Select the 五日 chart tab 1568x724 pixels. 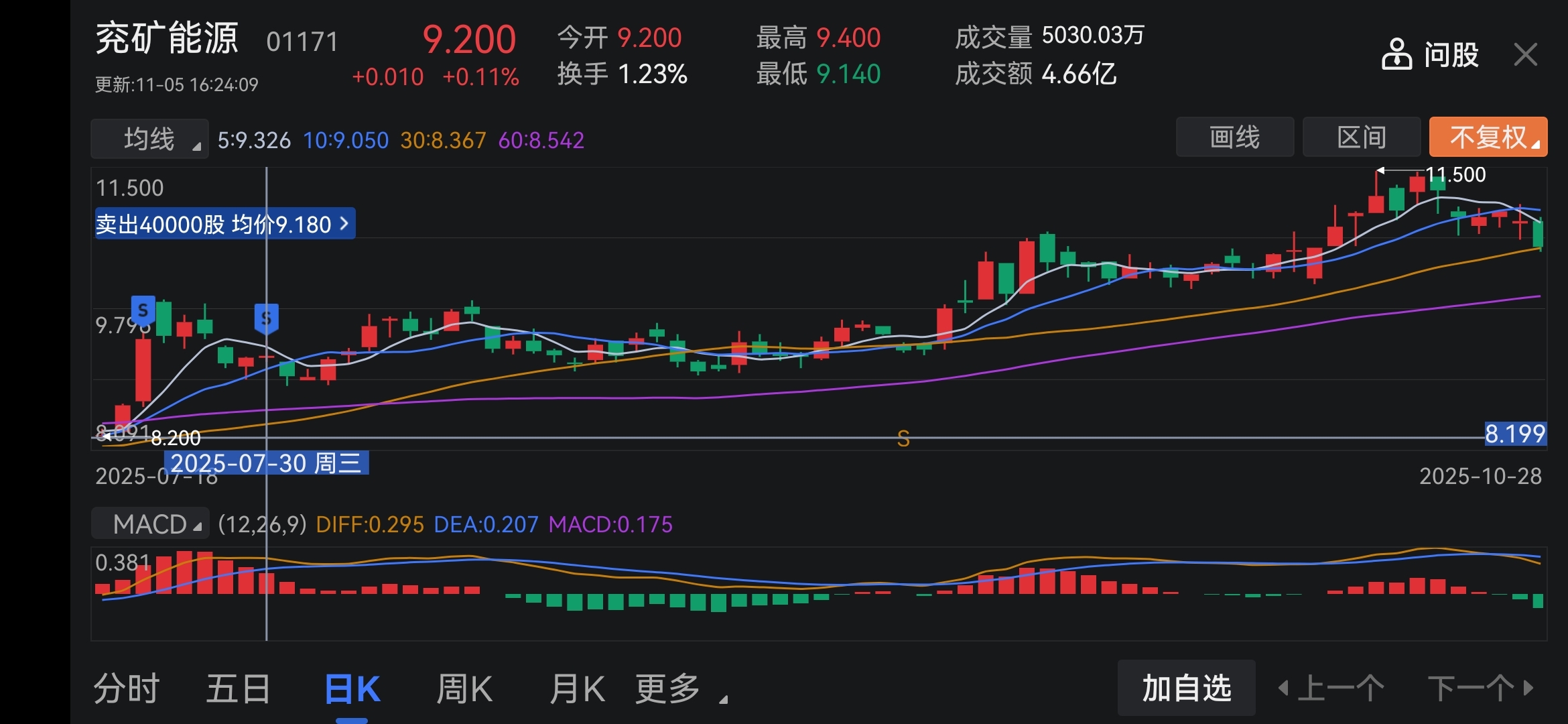pyautogui.click(x=238, y=689)
